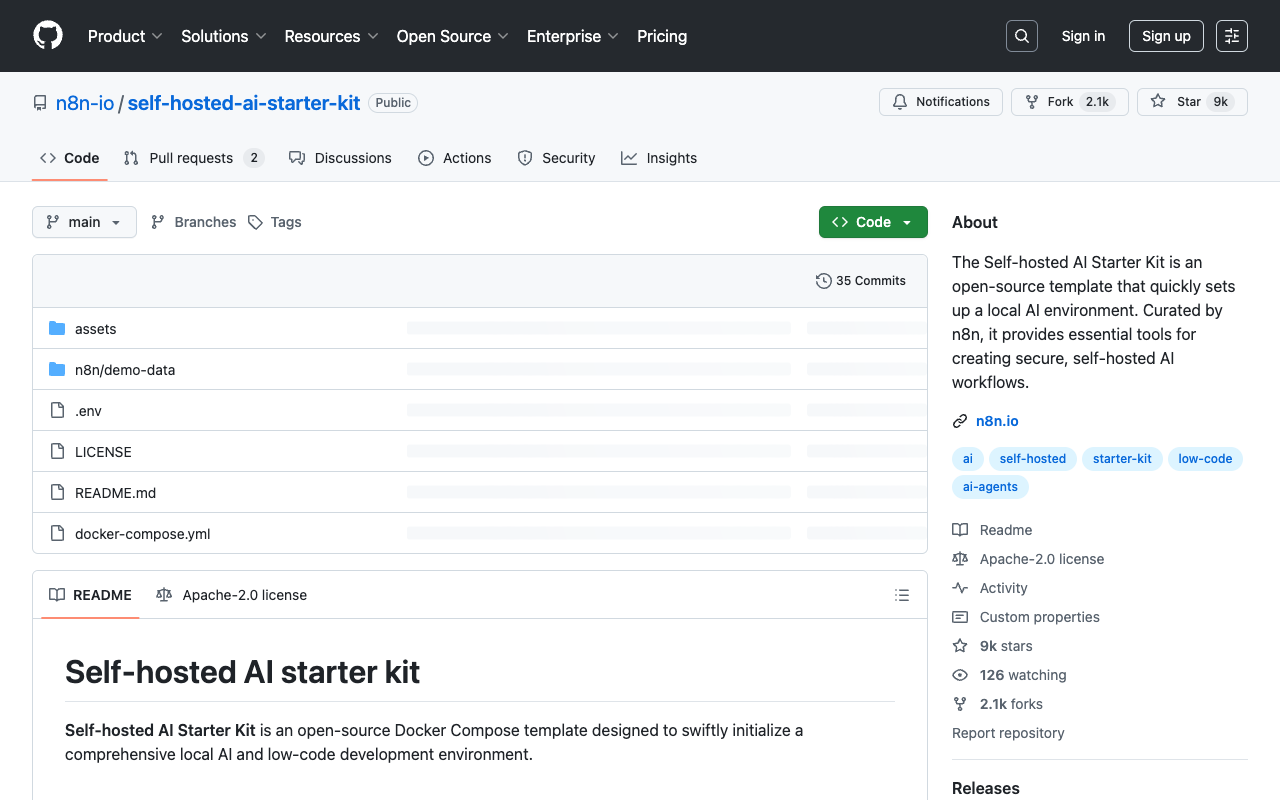Expand the Enterprise menu
This screenshot has height=800, width=1280.
573,36
